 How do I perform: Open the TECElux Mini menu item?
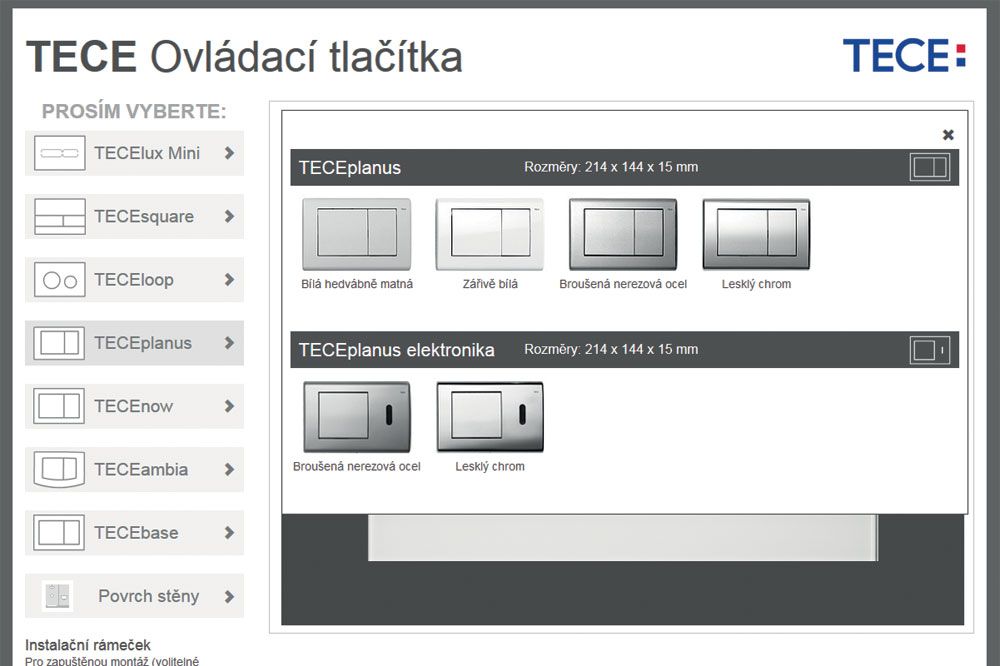click(x=135, y=153)
